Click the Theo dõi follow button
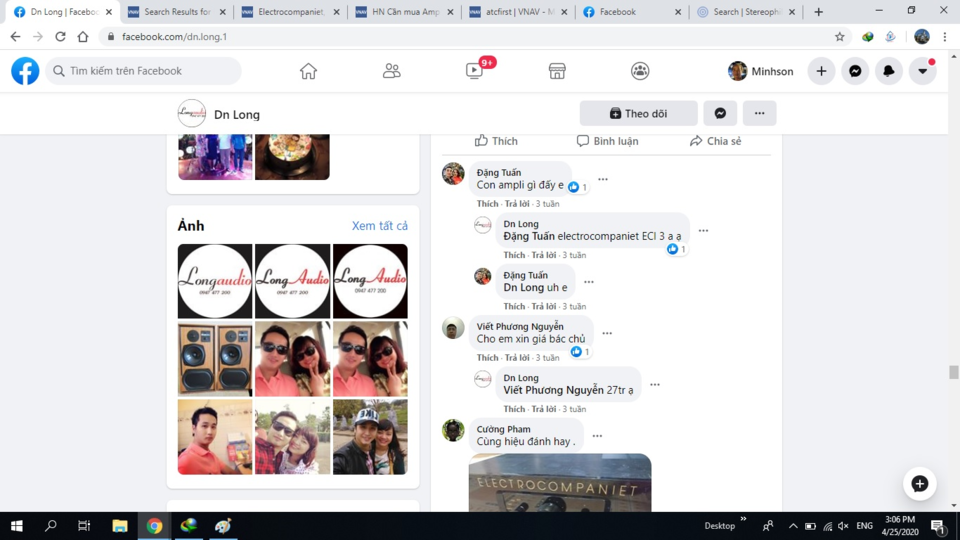Image resolution: width=960 pixels, height=540 pixels. (639, 113)
